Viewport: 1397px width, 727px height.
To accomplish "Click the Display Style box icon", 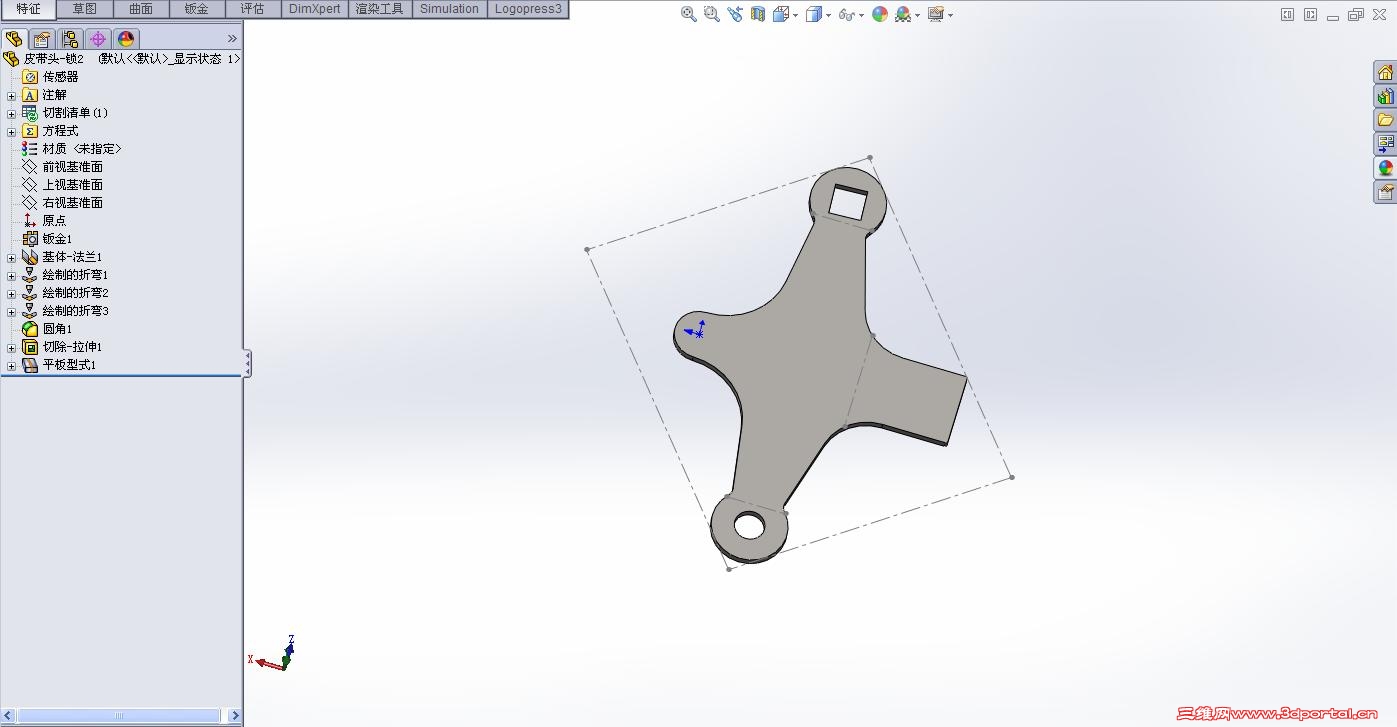I will [814, 14].
